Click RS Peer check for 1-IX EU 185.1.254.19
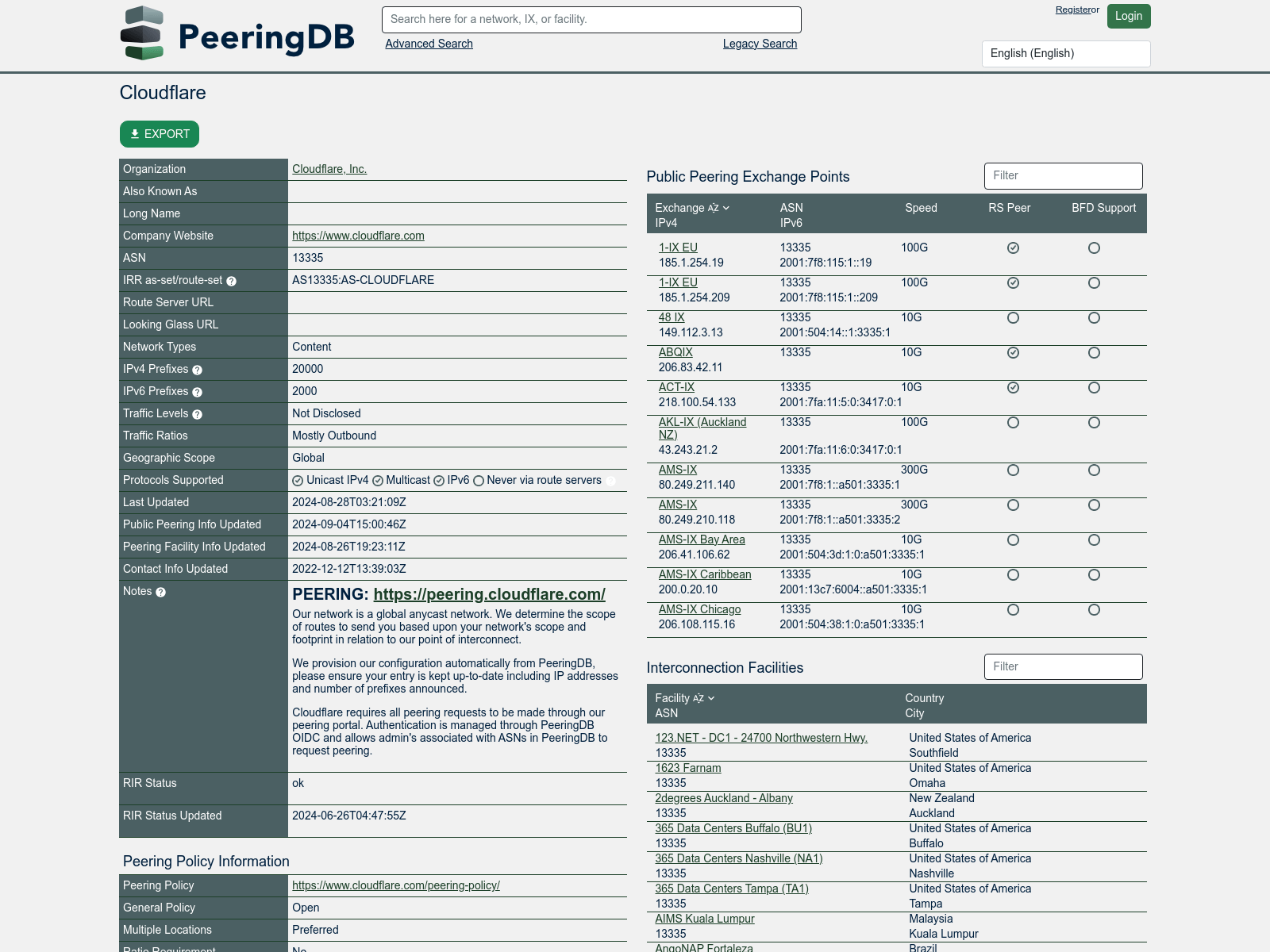 coord(1013,248)
